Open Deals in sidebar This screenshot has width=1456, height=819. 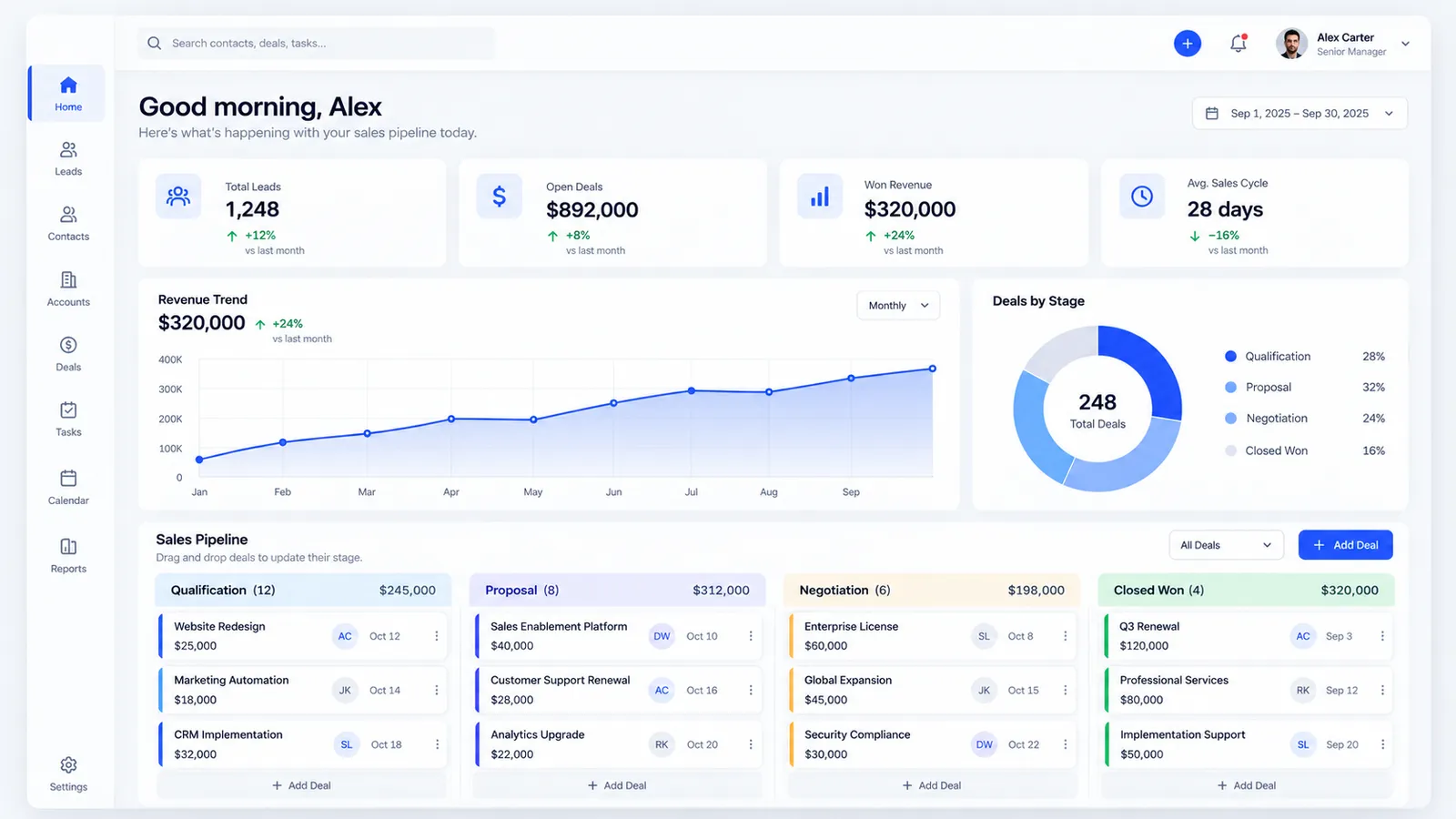click(x=68, y=354)
